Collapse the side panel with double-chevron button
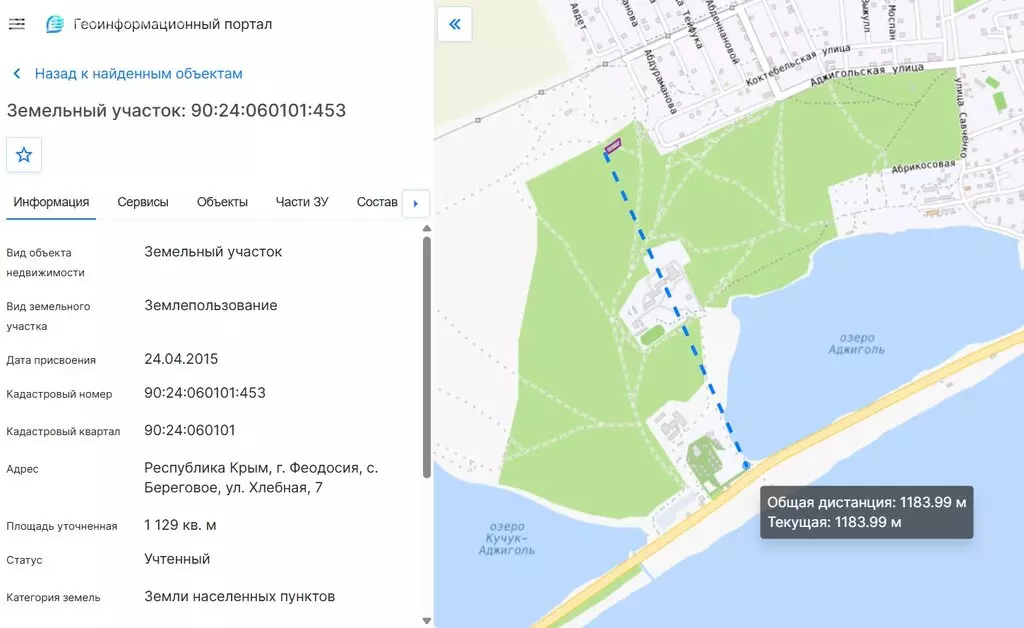Viewport: 1024px width, 628px height. (455, 24)
